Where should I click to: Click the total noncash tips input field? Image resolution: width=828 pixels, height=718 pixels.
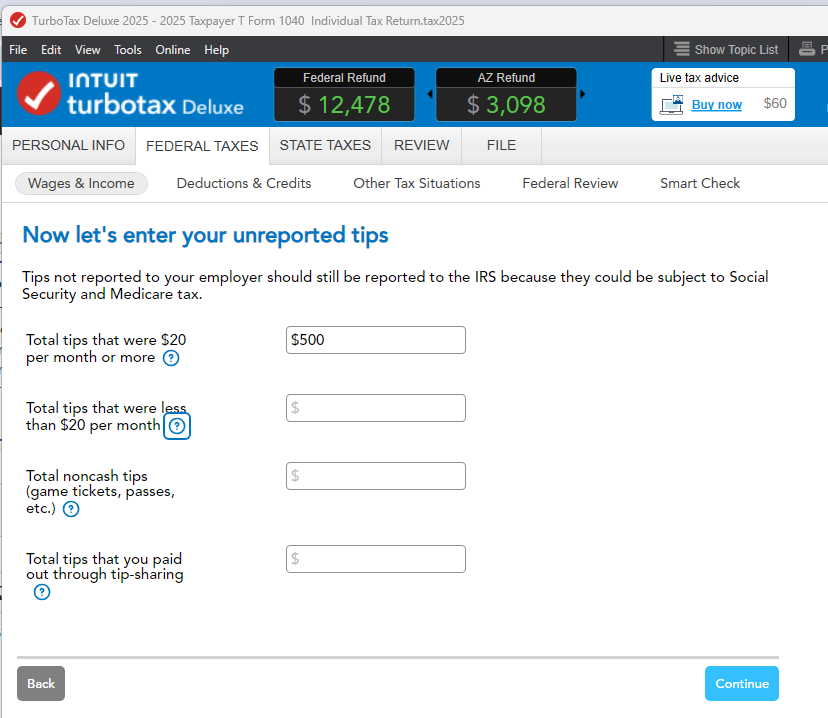coord(376,476)
